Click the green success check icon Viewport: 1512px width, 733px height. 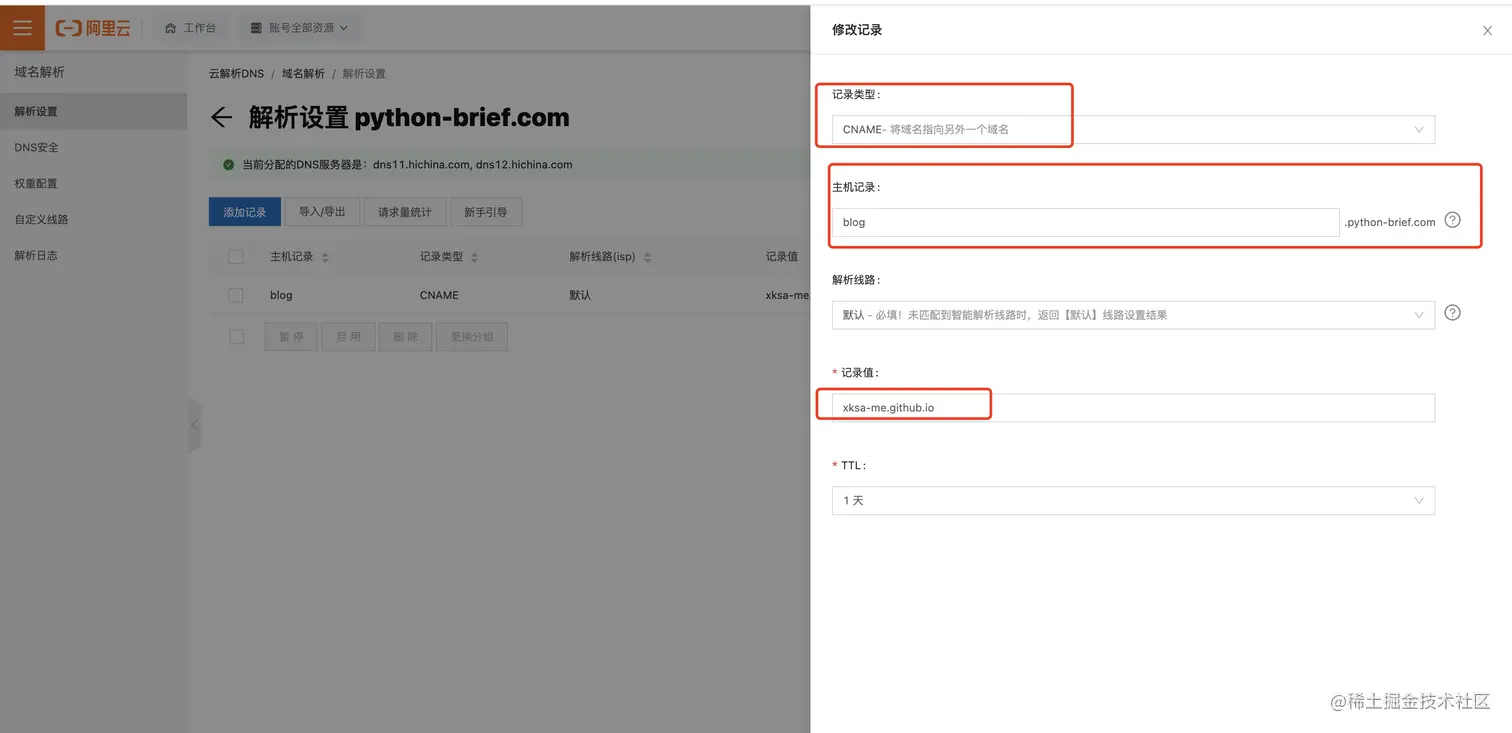click(x=229, y=164)
